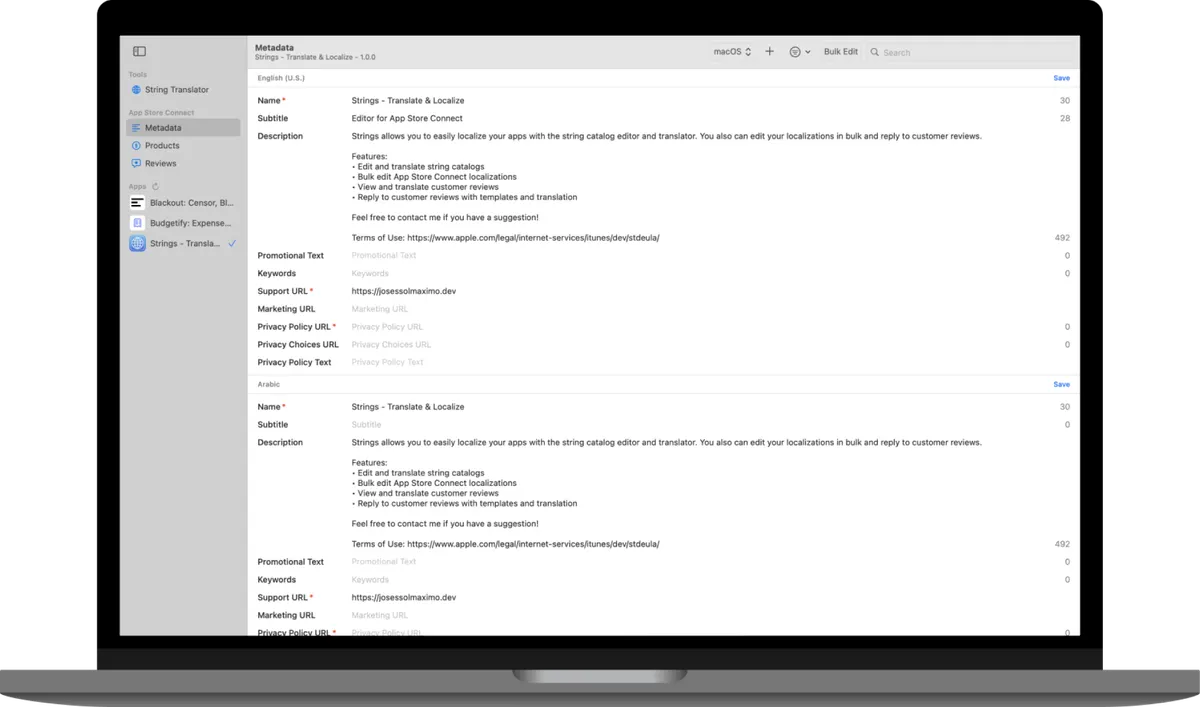Save the Arabic localization
Screen dimensions: 1200x707
click(x=1061, y=384)
